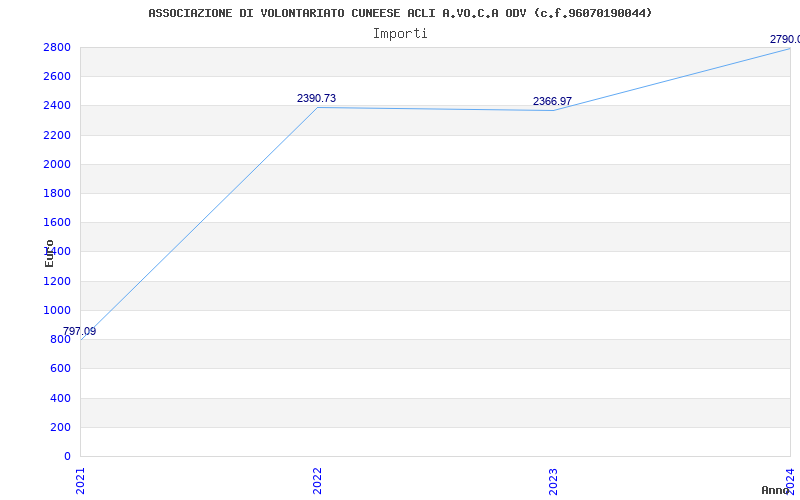This screenshot has width=800, height=500.
Task: Click the 2200 y-axis tick label
Action: point(57,135)
